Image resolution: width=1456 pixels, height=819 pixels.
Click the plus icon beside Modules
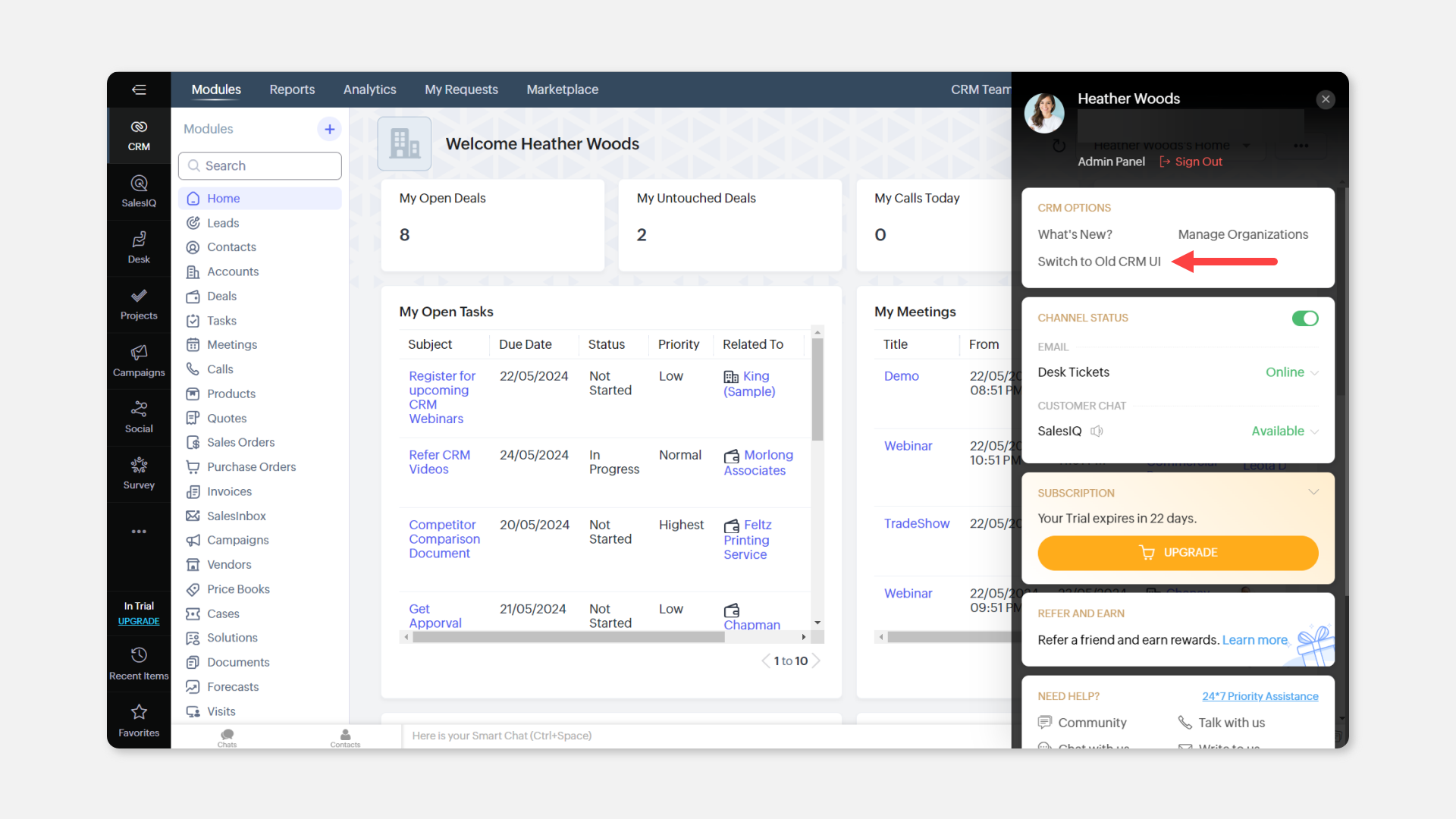pos(329,129)
